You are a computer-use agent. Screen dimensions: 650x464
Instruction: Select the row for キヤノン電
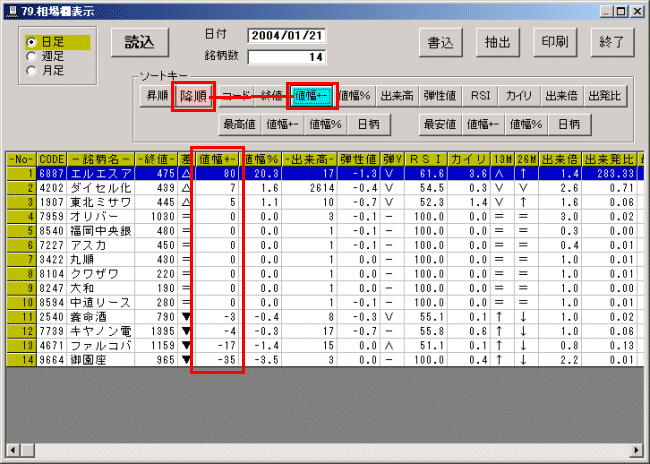(325, 331)
